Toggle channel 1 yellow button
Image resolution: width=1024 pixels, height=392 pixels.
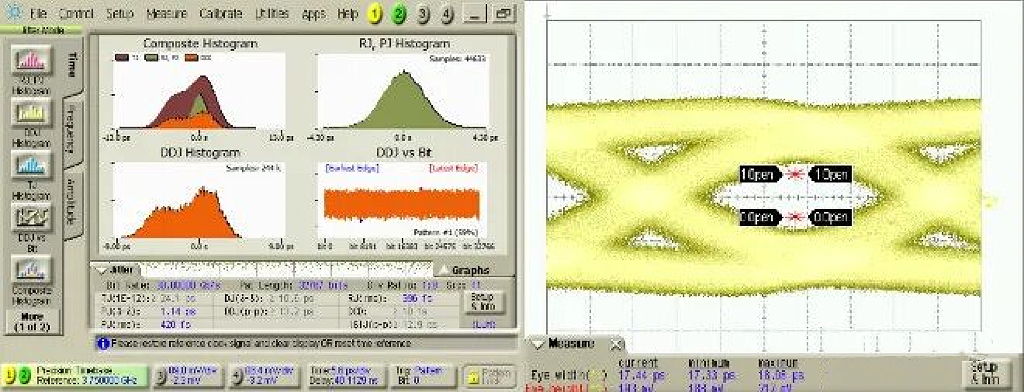[375, 14]
